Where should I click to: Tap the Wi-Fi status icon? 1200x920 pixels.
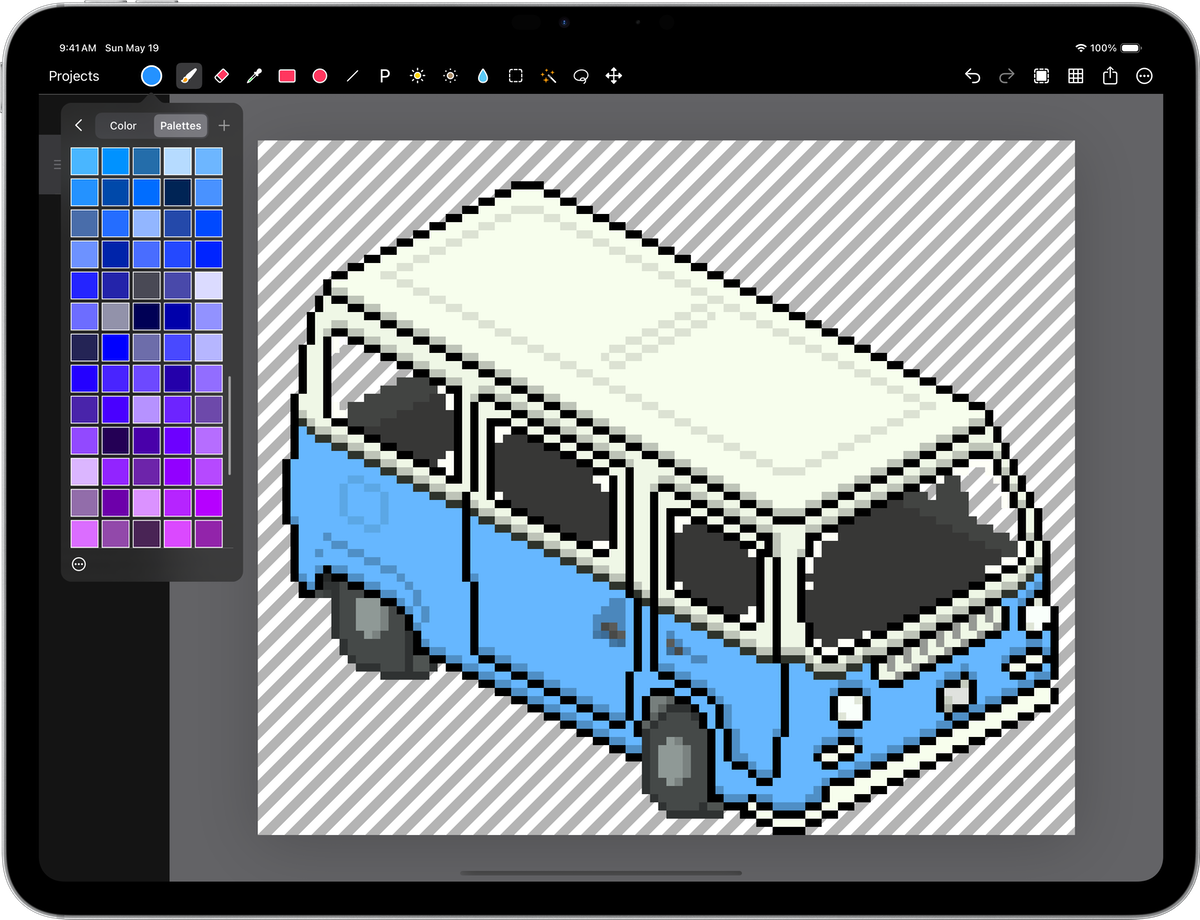click(x=1081, y=48)
